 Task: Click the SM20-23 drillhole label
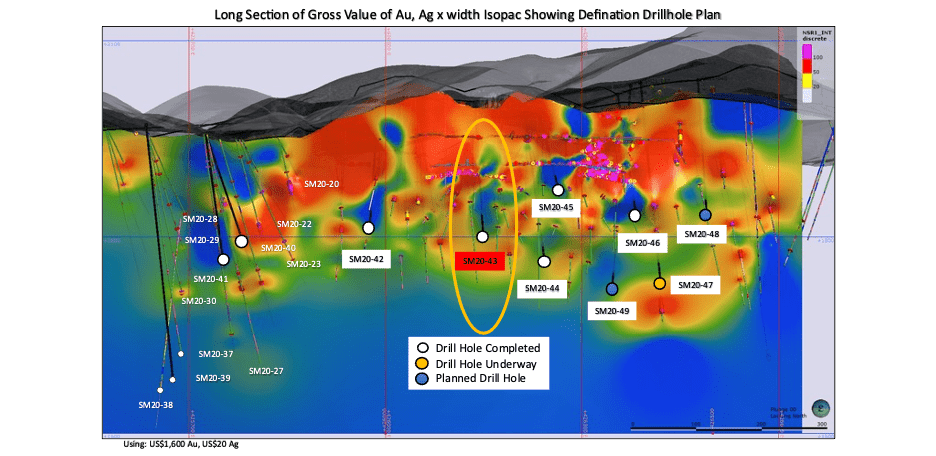(x=303, y=264)
